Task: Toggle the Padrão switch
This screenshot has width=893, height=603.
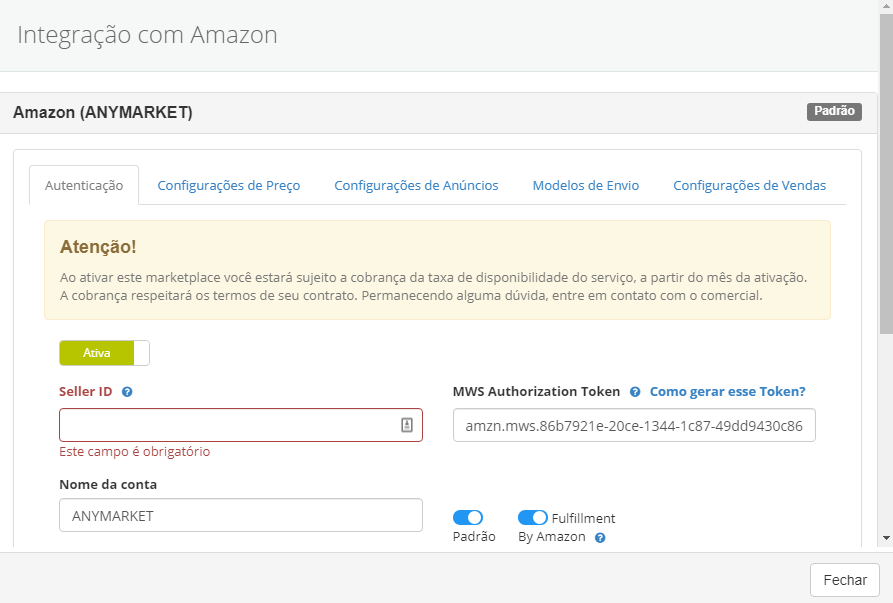Action: tap(468, 518)
